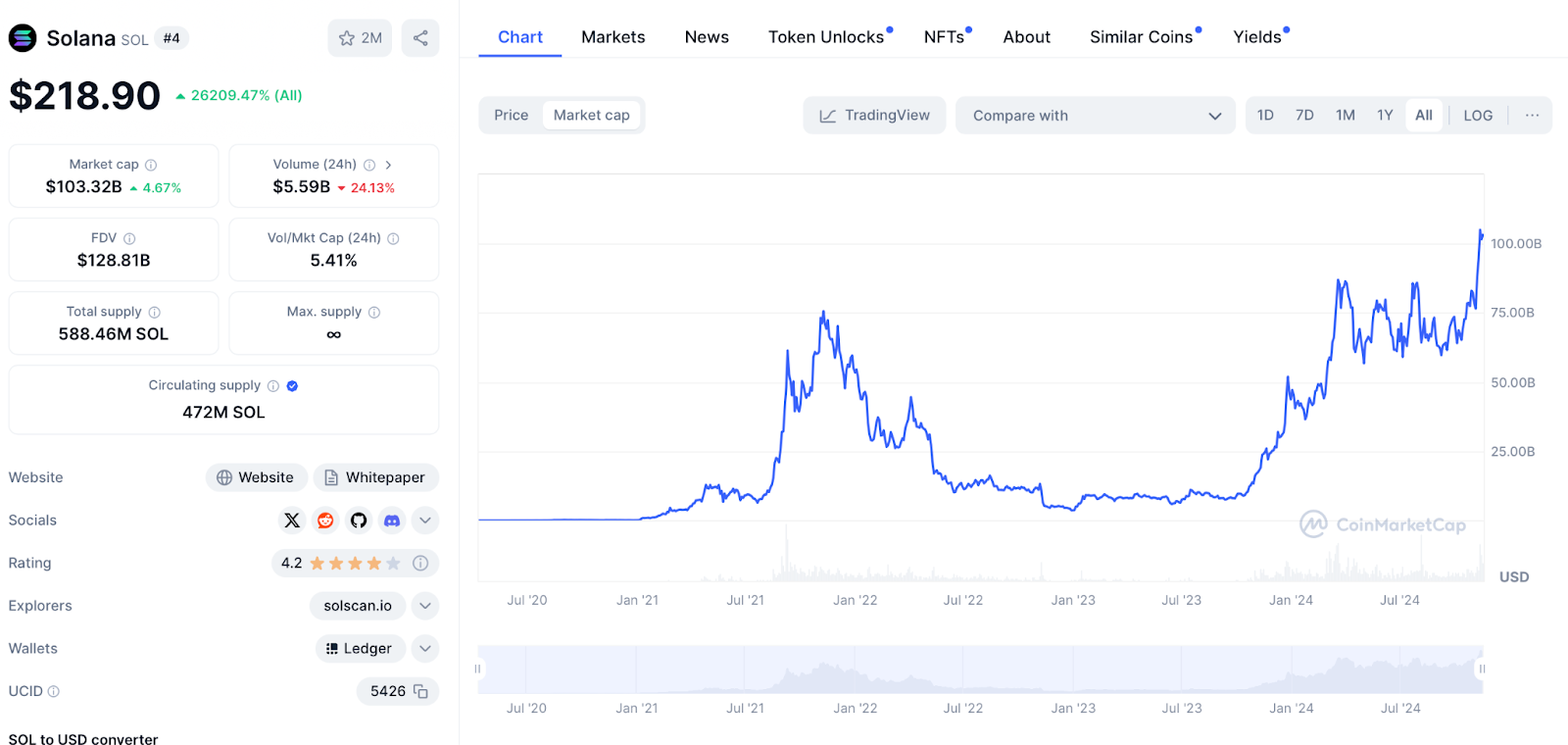Expand more Wallets options

click(x=425, y=648)
